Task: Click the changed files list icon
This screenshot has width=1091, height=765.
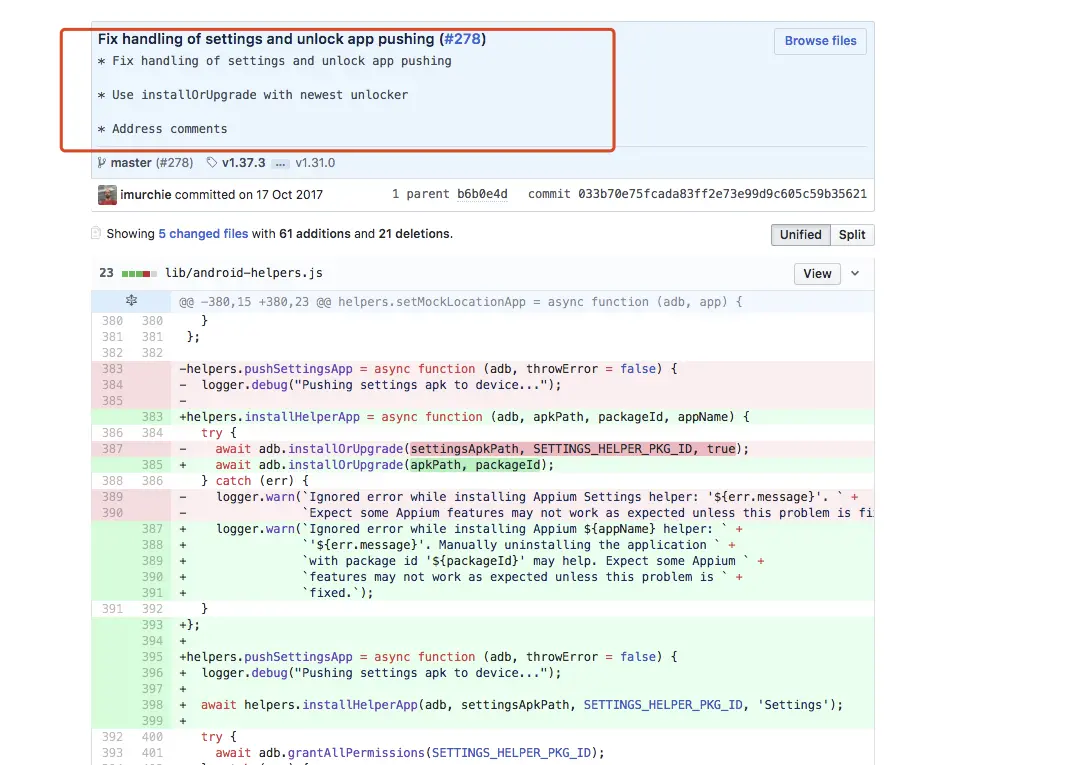Action: [x=96, y=233]
